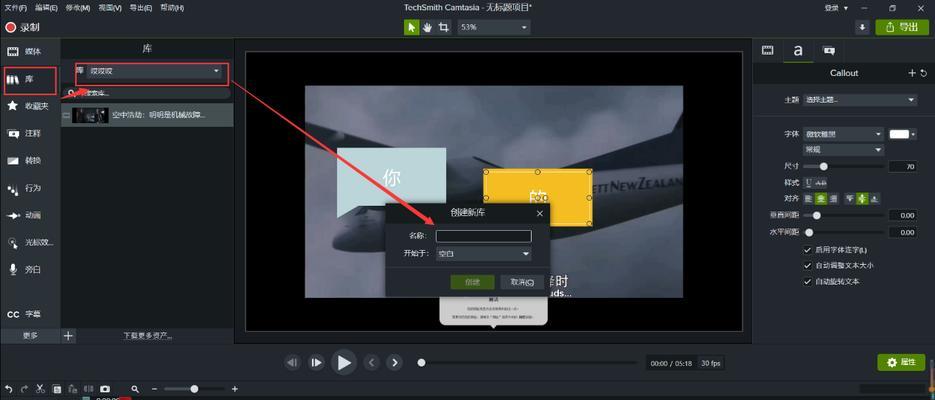Align text to bottom vertically
Image resolution: width=935 pixels, height=400 pixels.
pyautogui.click(x=874, y=199)
